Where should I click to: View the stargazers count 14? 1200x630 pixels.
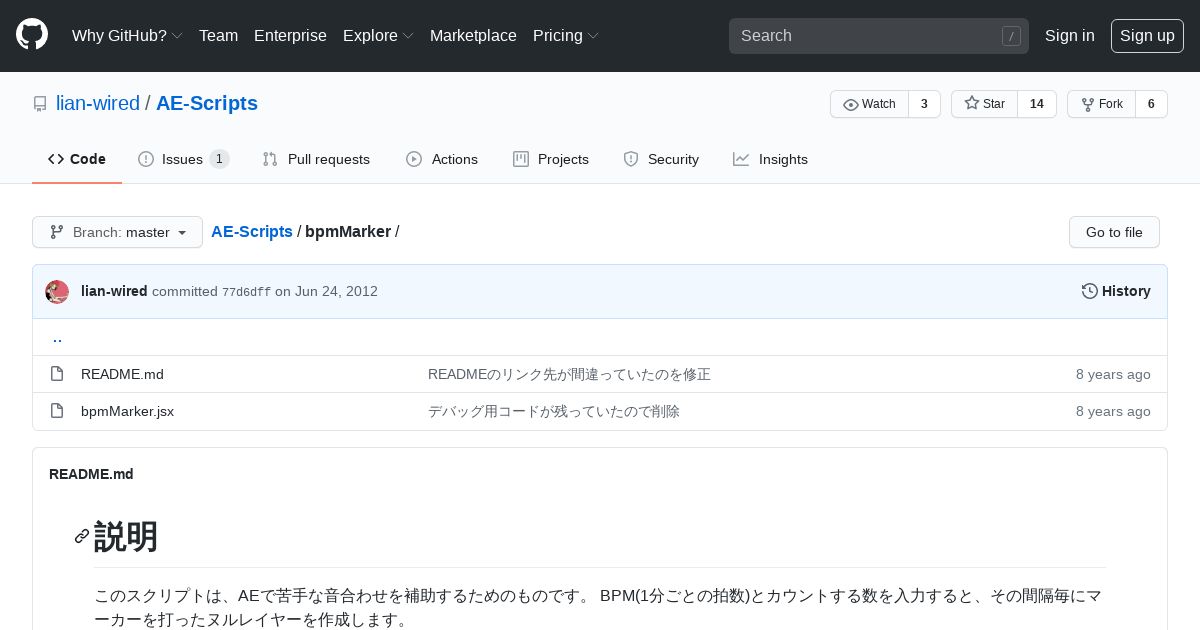1037,104
